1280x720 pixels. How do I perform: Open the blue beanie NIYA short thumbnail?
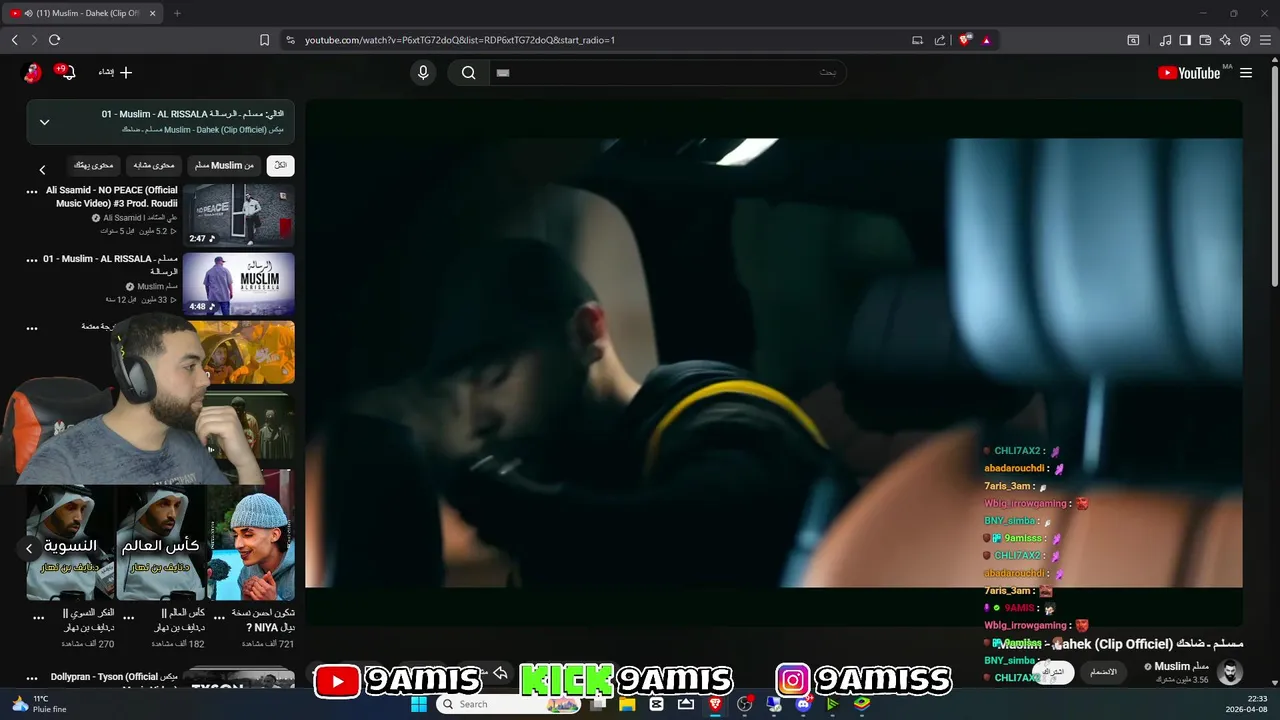click(x=250, y=543)
